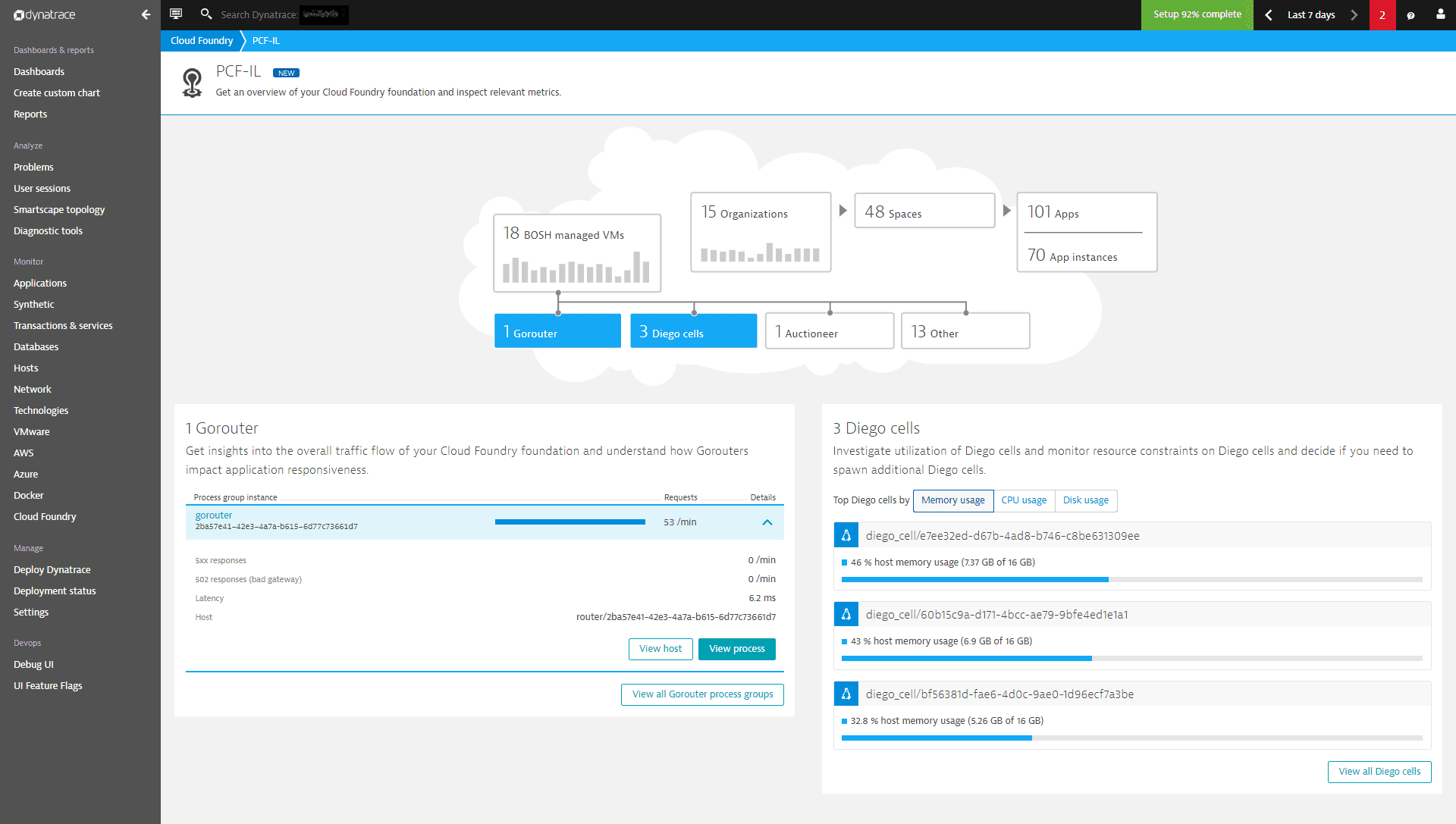This screenshot has width=1456, height=824.
Task: Go to next timeframe arrow
Action: click(x=1354, y=15)
